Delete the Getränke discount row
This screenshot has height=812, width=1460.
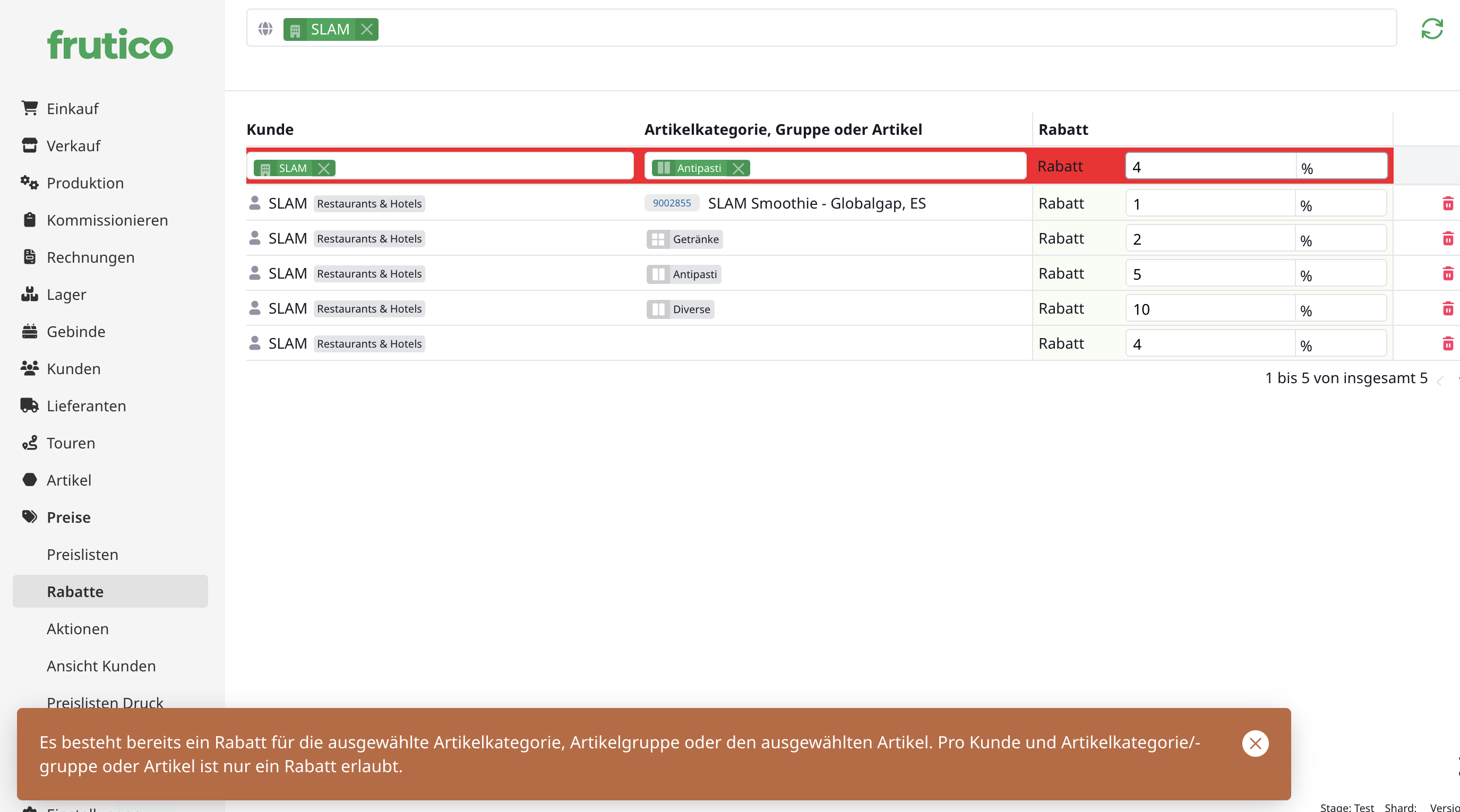(x=1448, y=238)
